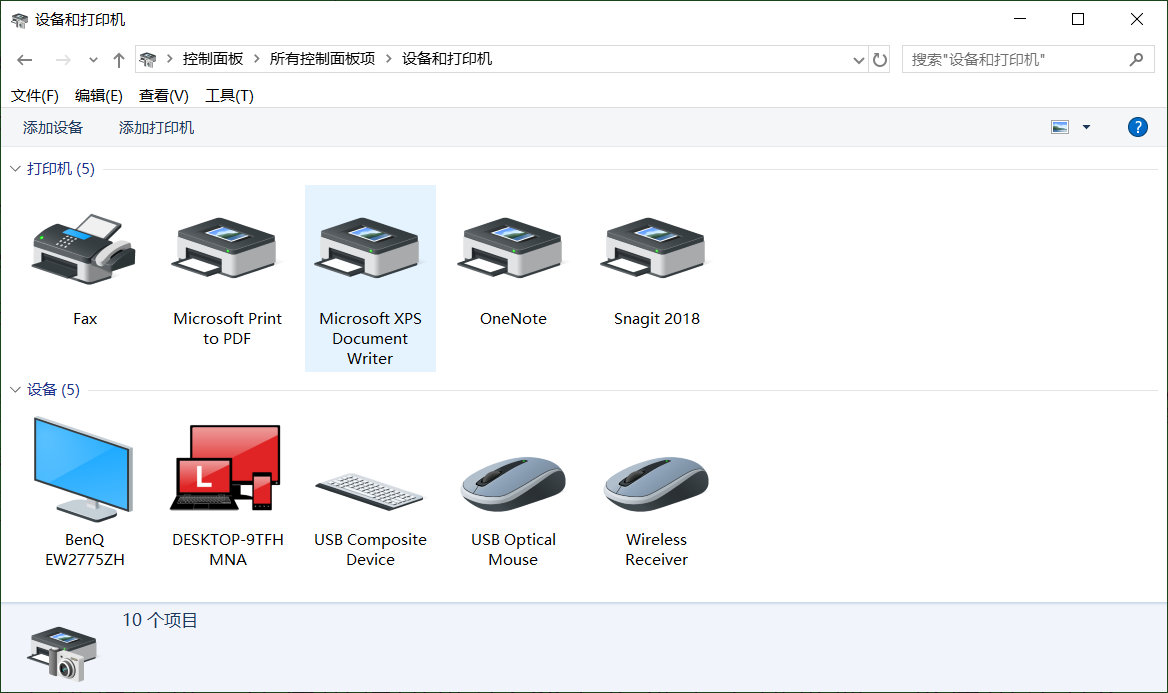Navigate to 控制面板 via breadcrumb
This screenshot has height=693, width=1168.
tap(212, 59)
